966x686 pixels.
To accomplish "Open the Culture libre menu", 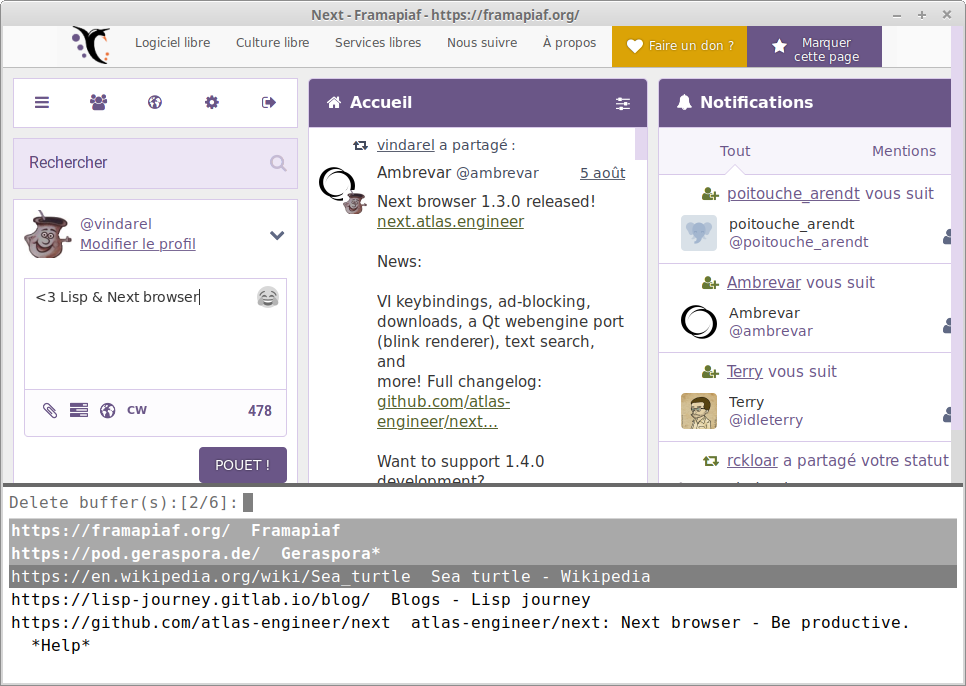I will [x=272, y=42].
